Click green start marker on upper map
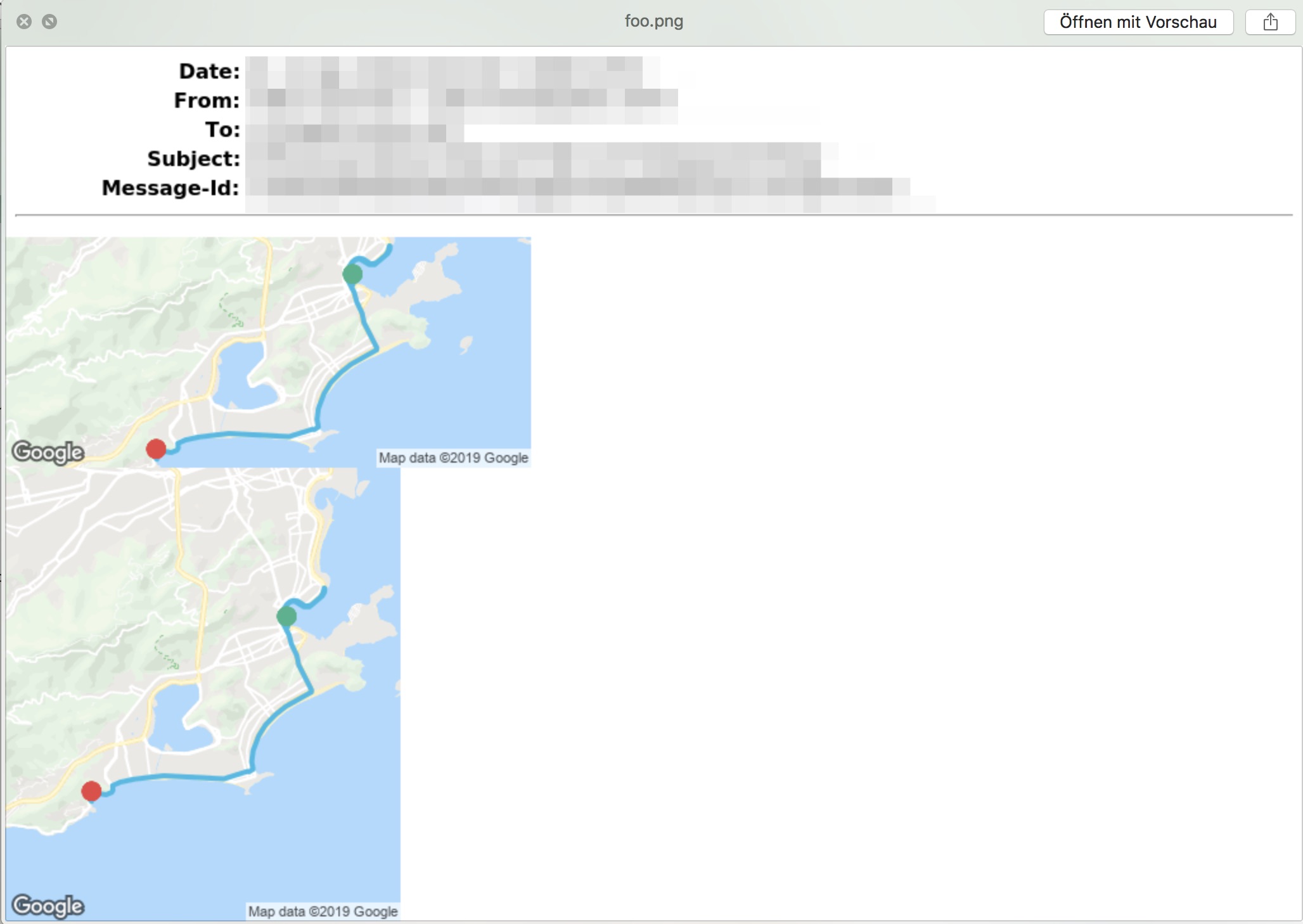Image resolution: width=1303 pixels, height=924 pixels. [x=352, y=274]
